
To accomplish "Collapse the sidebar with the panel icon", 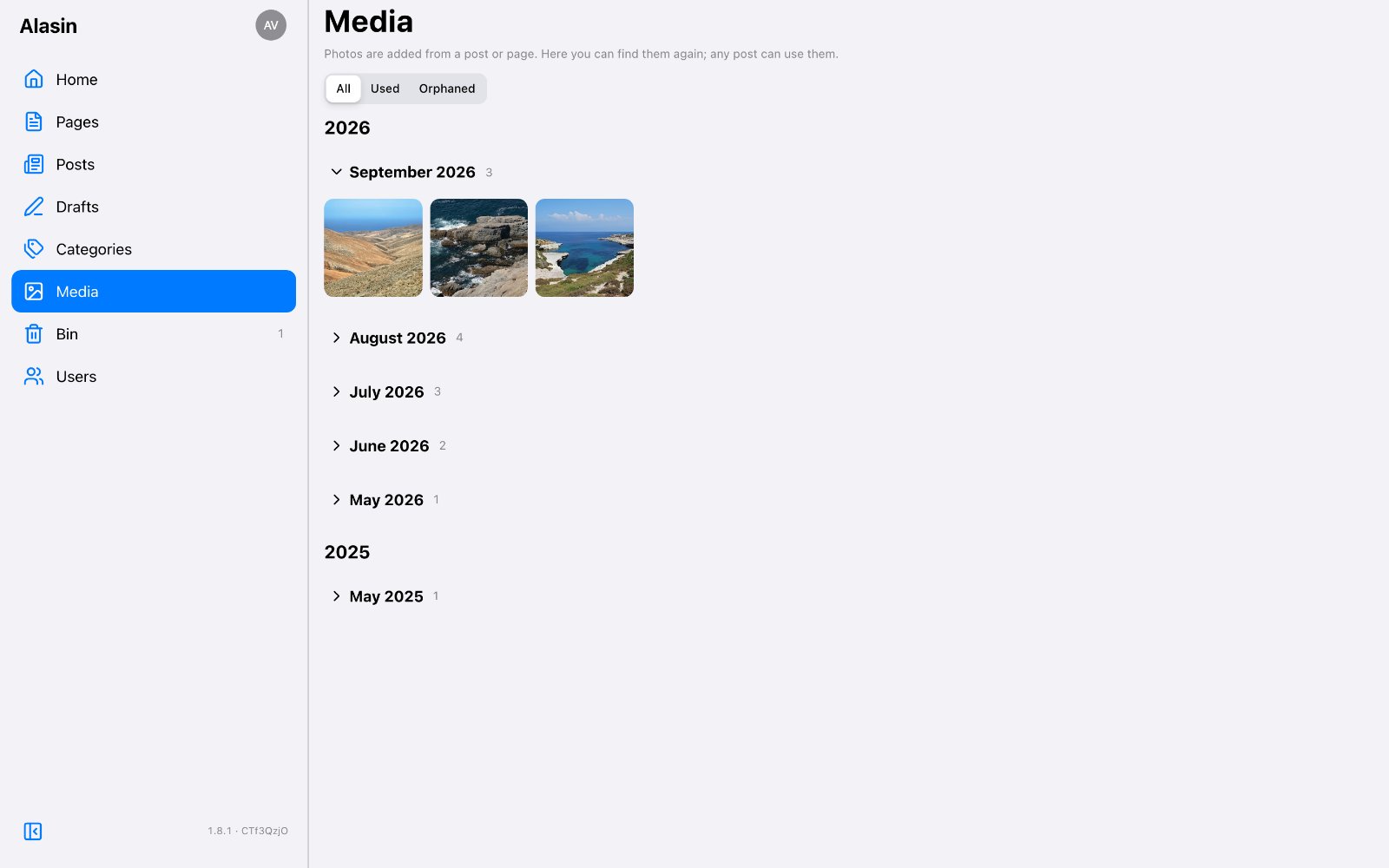I will [x=33, y=832].
